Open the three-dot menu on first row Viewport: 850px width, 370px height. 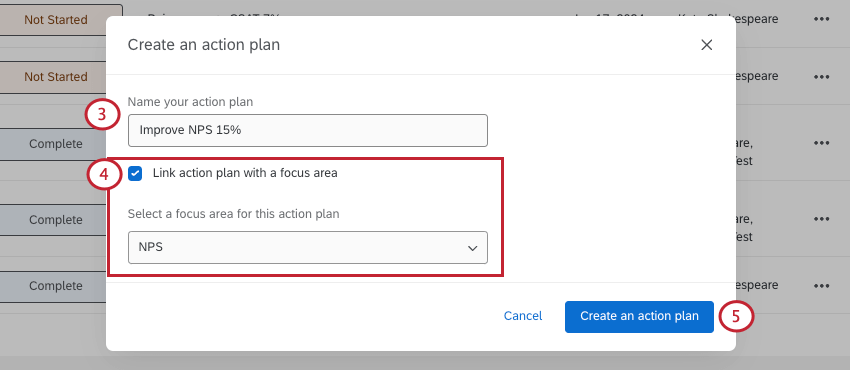[821, 19]
